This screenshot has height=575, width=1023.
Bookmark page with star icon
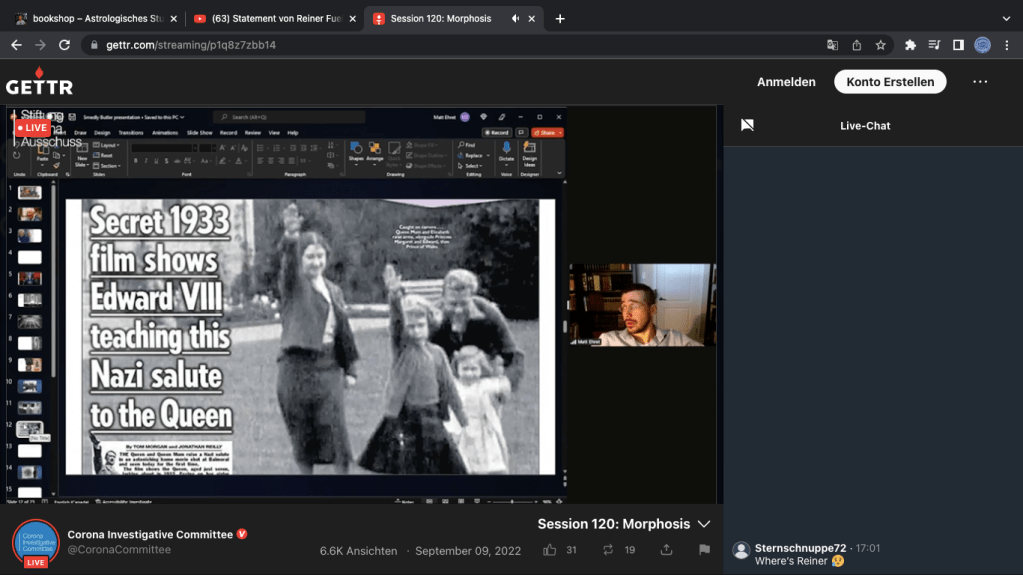(x=881, y=45)
